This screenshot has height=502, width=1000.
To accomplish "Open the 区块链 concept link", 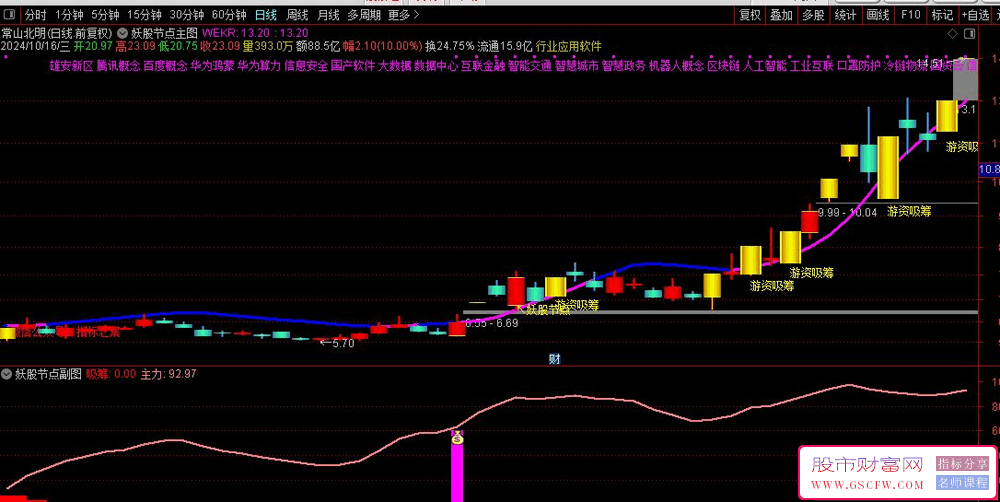I will click(x=723, y=65).
